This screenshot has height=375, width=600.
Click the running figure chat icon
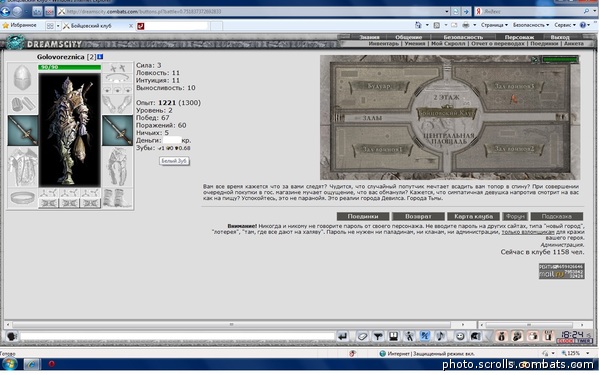pyautogui.click(x=409, y=336)
